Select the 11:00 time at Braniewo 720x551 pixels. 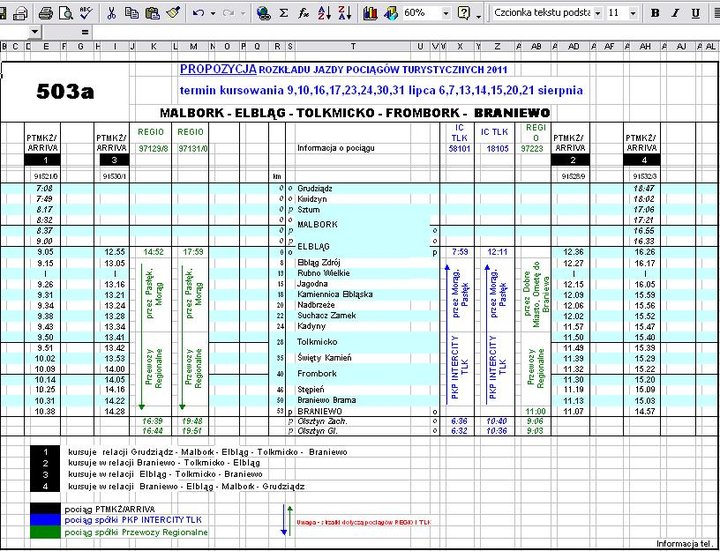535,411
